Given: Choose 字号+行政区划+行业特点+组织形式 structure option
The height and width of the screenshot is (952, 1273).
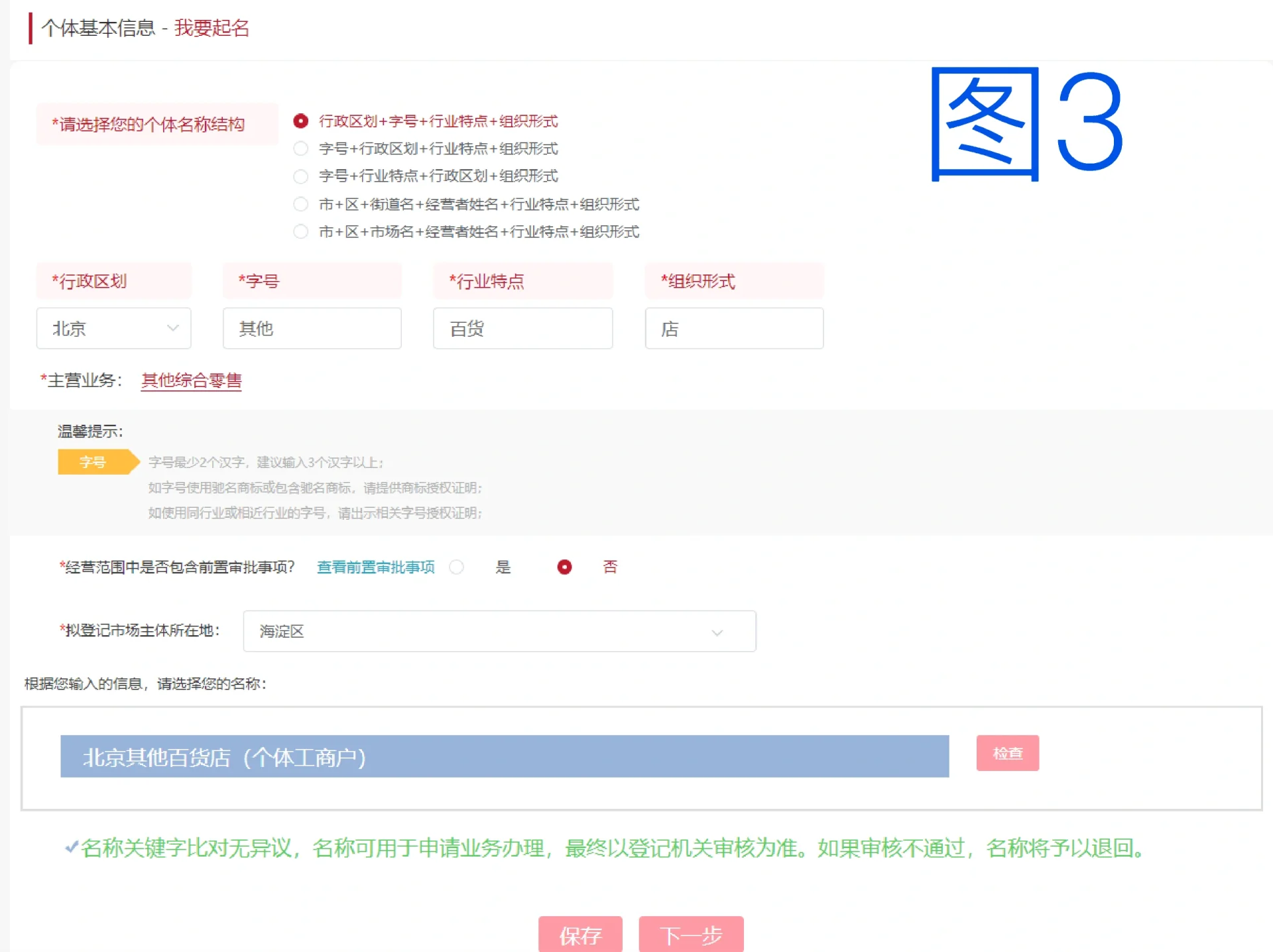Looking at the screenshot, I should coord(300,149).
